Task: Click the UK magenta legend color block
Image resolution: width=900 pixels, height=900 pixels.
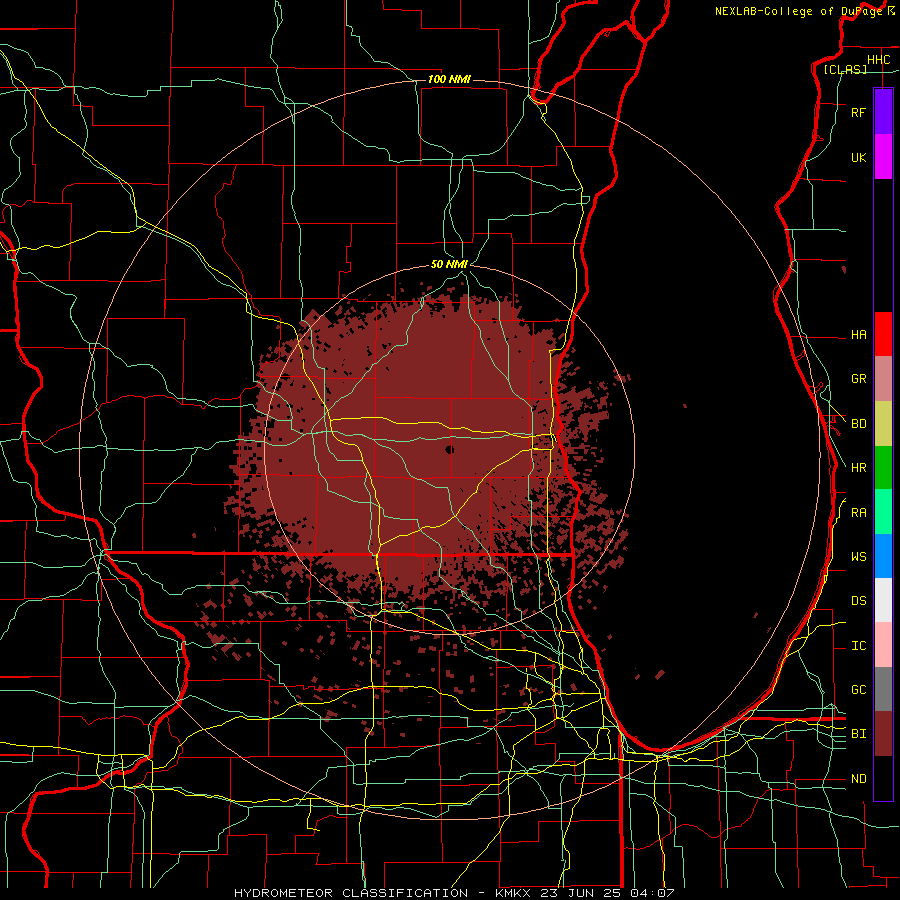Action: (x=883, y=157)
